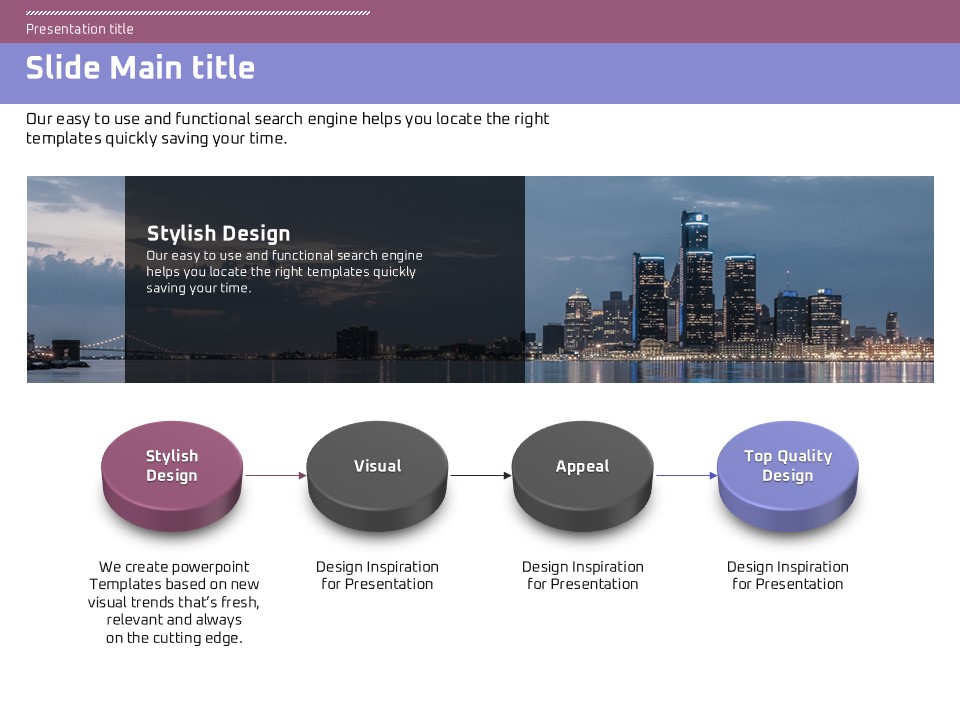Select arrow connecting Visual to Appeal
Screen dimensions: 960x720
(x=480, y=476)
